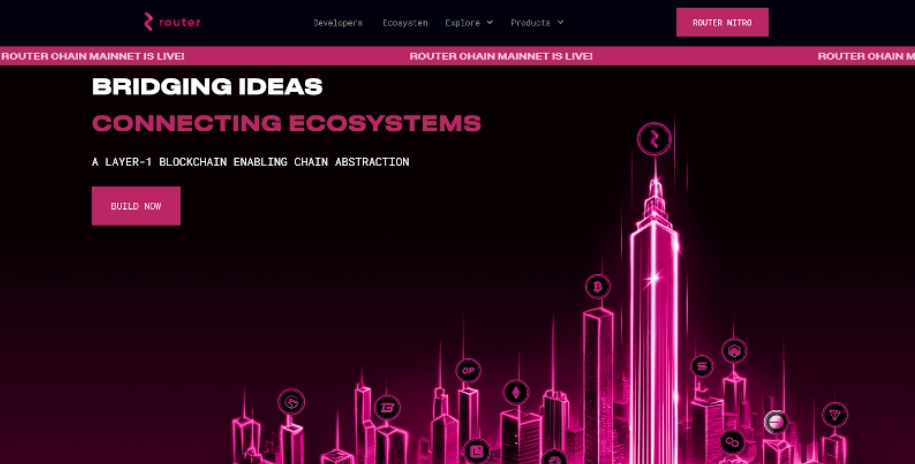The image size is (915, 464).
Task: Expand the Products dropdown menu
Action: [x=536, y=22]
